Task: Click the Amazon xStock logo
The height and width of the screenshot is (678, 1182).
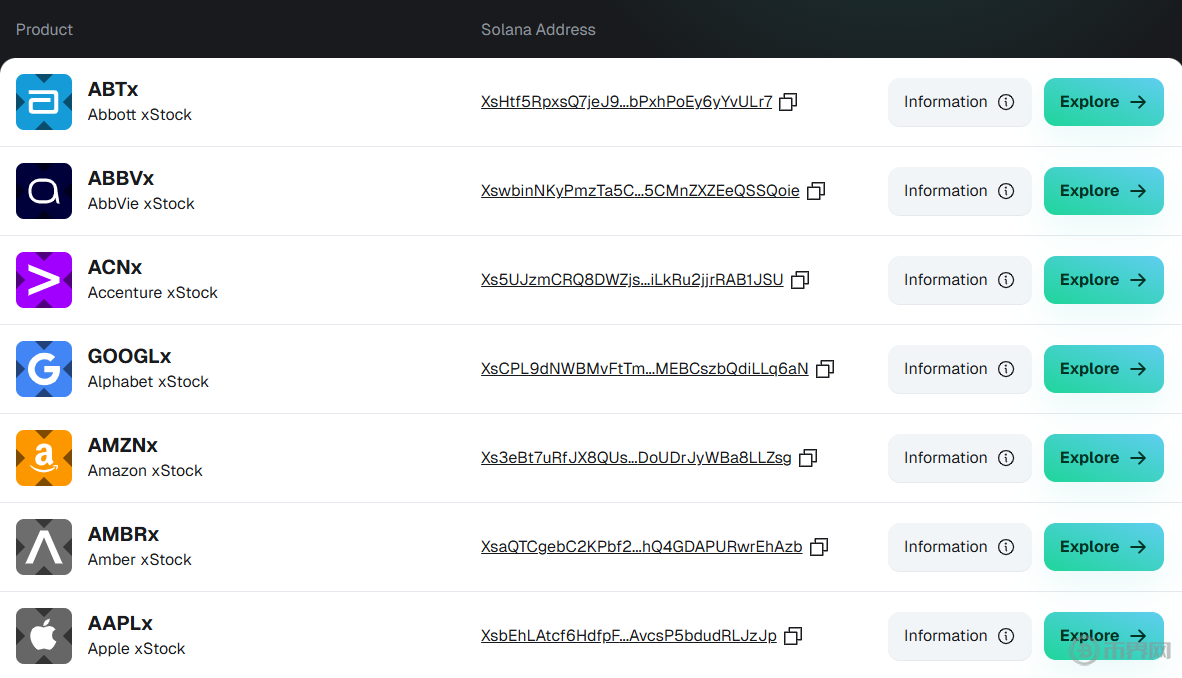Action: [x=44, y=458]
